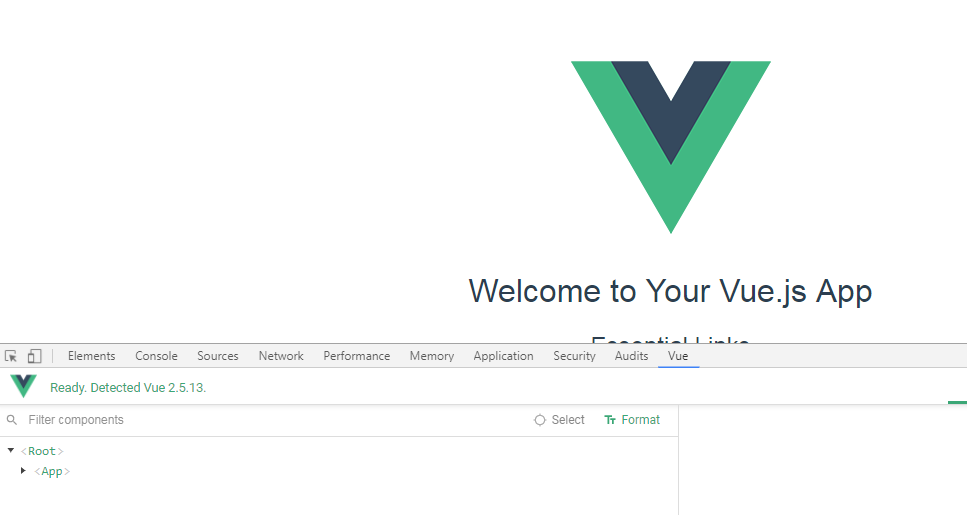
Task: Click the Format Tr icon
Action: tap(610, 420)
